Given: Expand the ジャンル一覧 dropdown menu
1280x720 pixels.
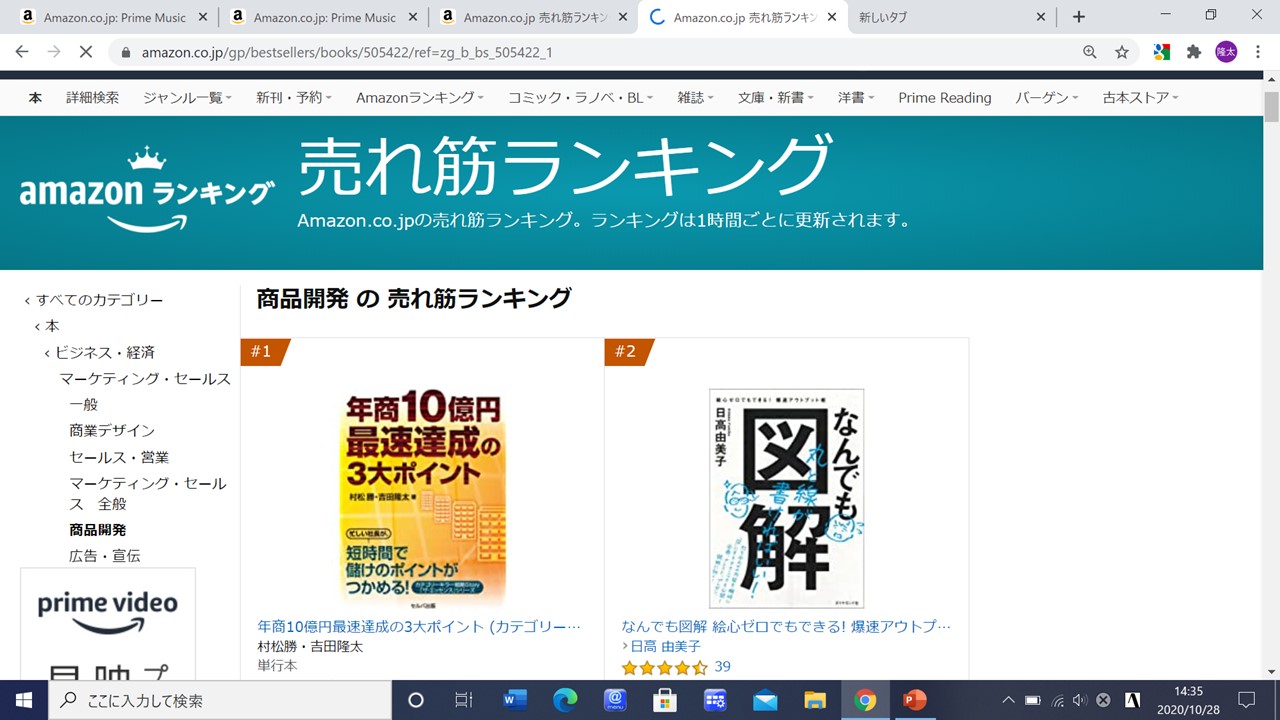Looking at the screenshot, I should (x=187, y=97).
